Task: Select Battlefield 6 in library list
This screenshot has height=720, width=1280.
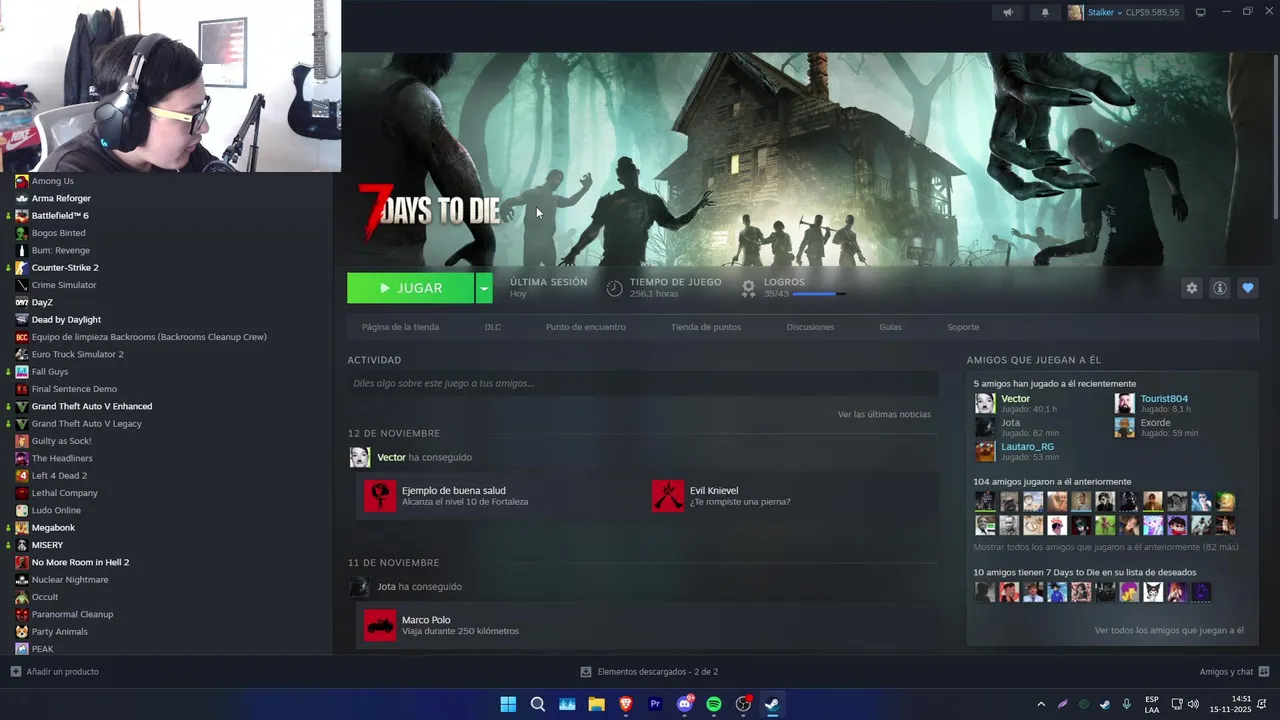Action: click(x=60, y=216)
